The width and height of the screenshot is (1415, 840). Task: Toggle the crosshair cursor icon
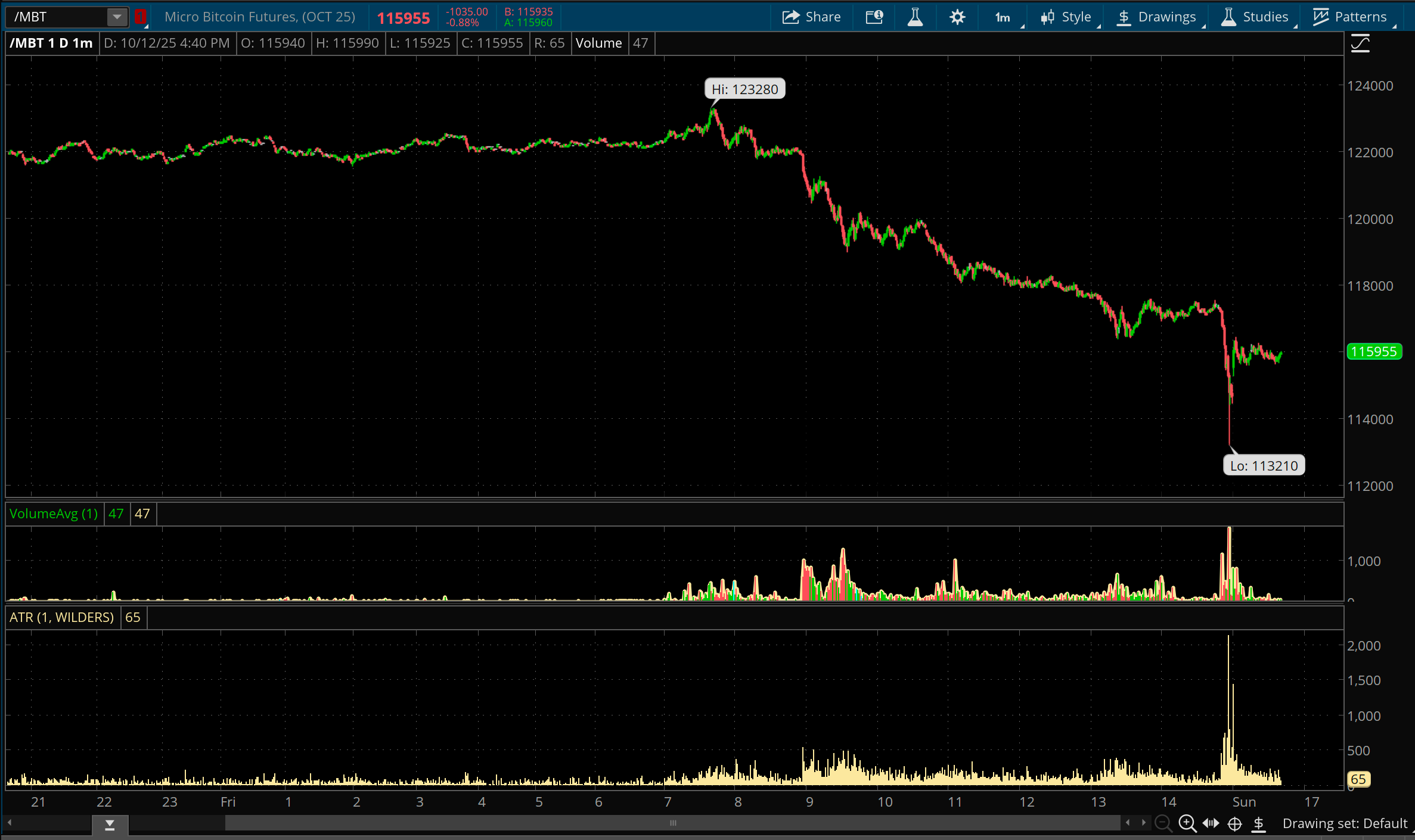pos(1234,823)
